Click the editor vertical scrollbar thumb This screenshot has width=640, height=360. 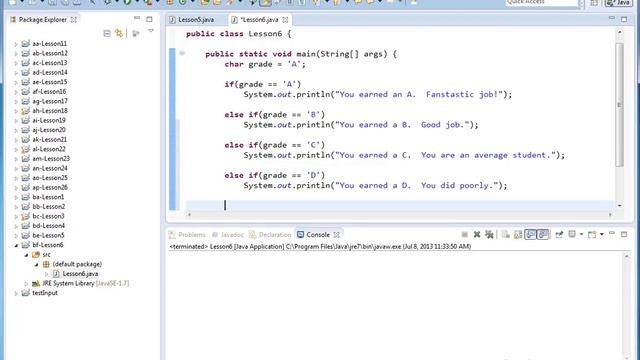pos(620,104)
